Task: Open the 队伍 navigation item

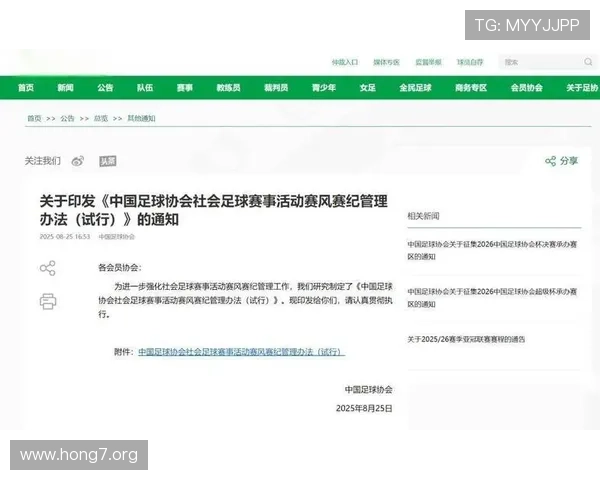Action: (x=145, y=88)
